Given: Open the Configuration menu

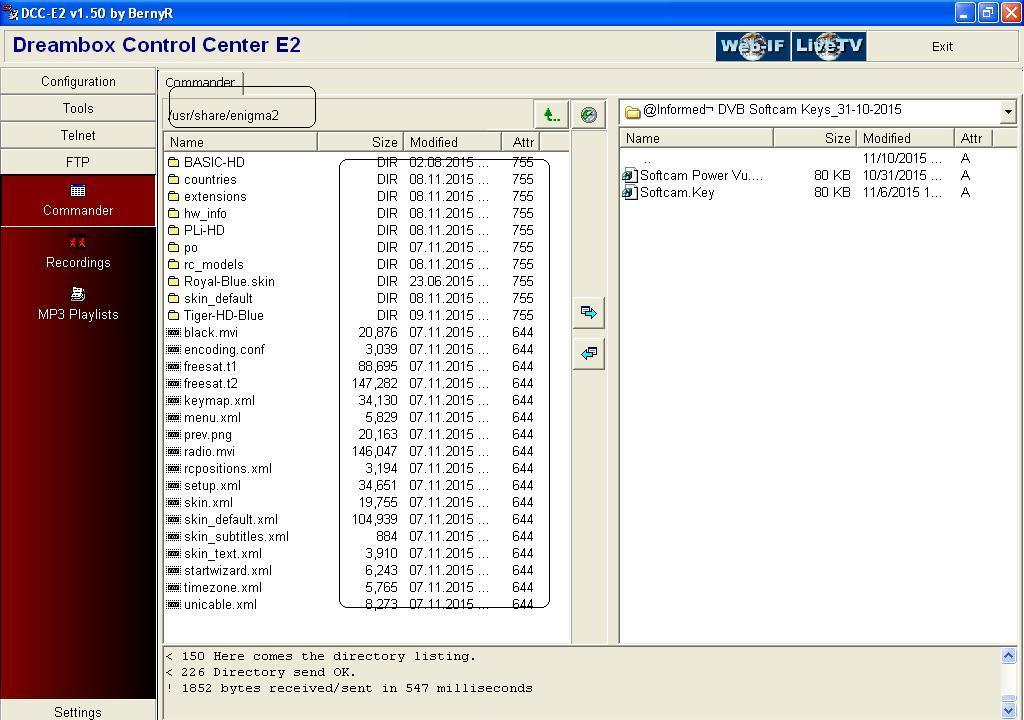Looking at the screenshot, I should click(78, 81).
